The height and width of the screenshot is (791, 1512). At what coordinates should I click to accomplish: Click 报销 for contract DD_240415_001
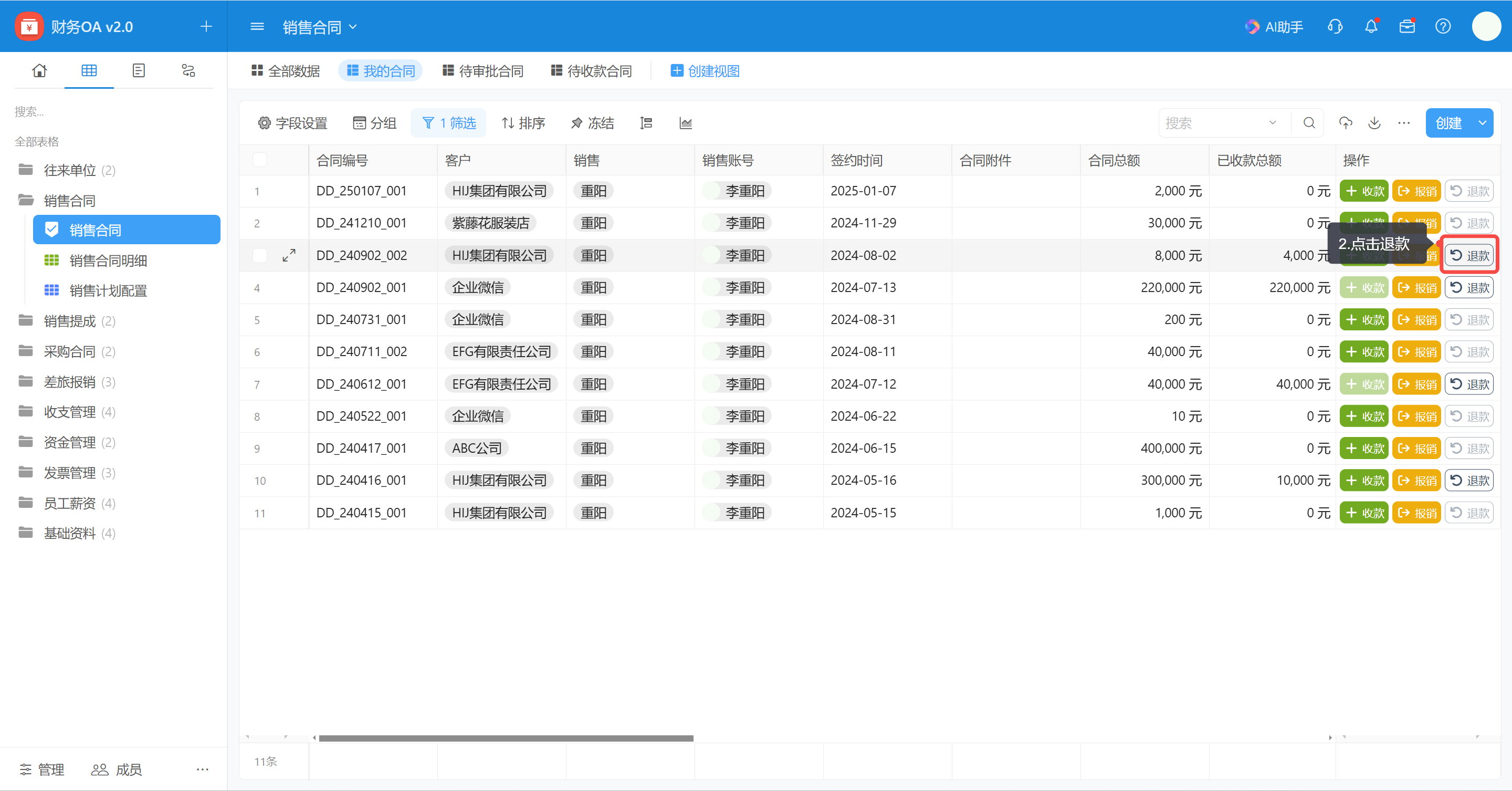tap(1416, 513)
